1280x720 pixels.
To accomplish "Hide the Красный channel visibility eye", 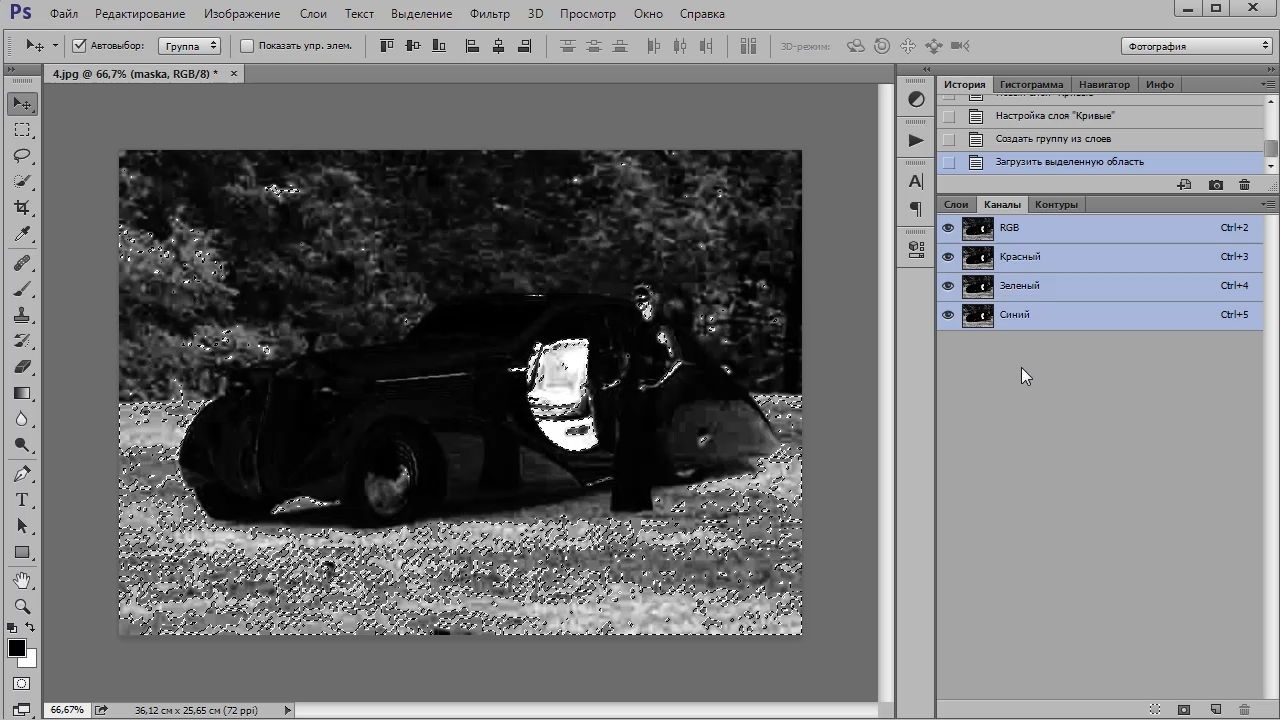I will click(x=948, y=257).
